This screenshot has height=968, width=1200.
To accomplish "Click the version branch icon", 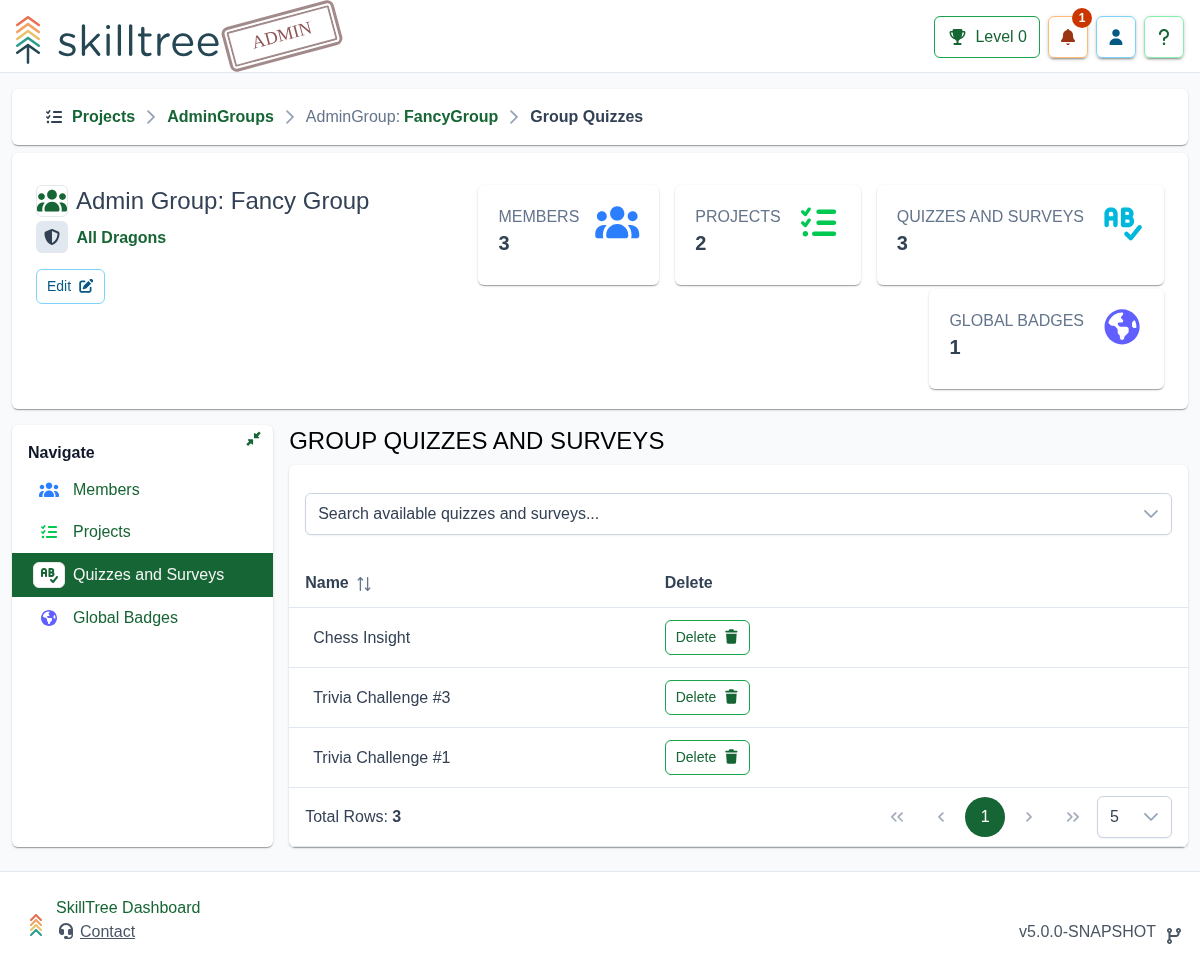I will point(1174,935).
